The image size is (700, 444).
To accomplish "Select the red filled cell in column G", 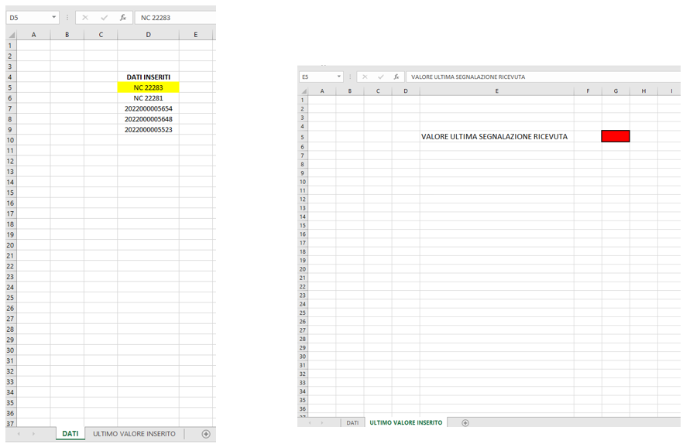I will click(615, 136).
